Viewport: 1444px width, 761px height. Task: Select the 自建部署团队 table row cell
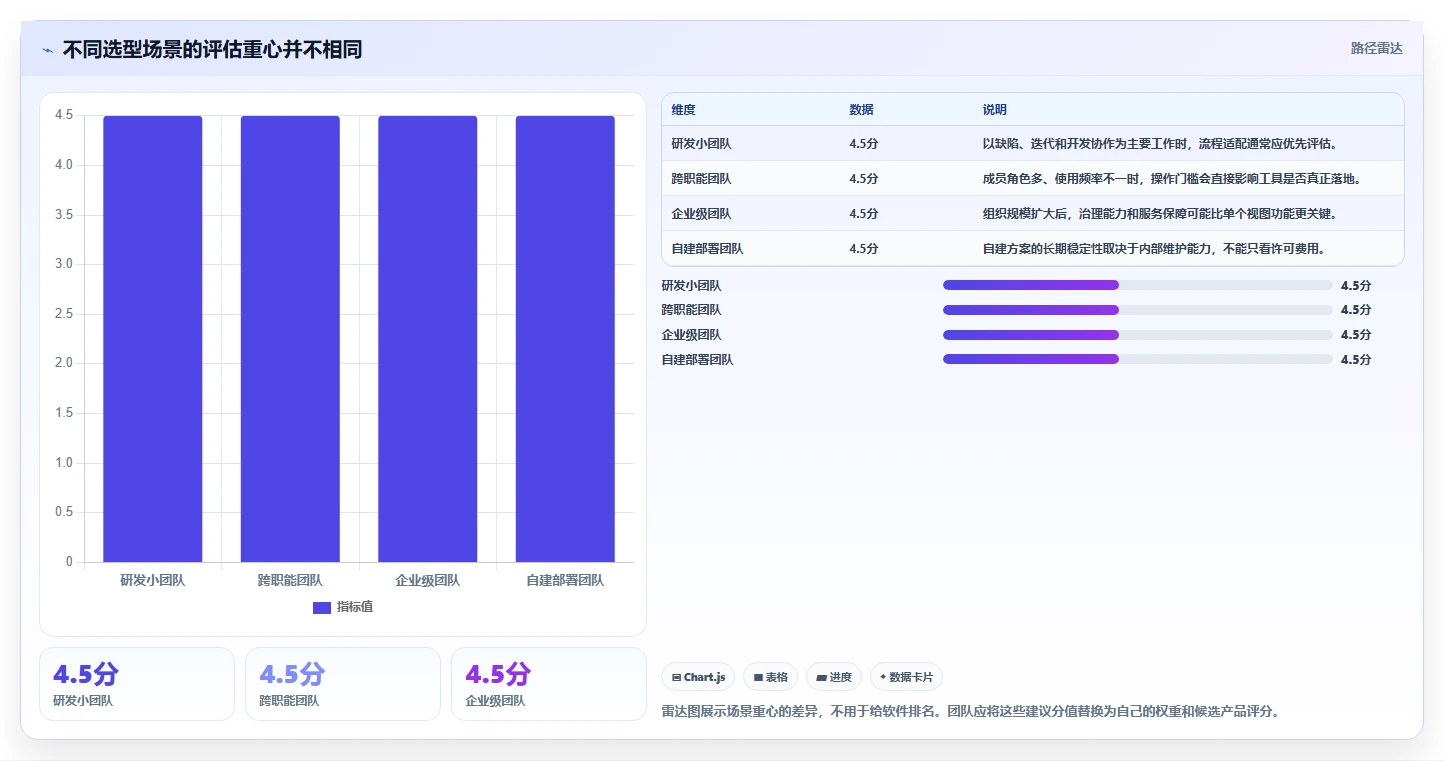[707, 249]
